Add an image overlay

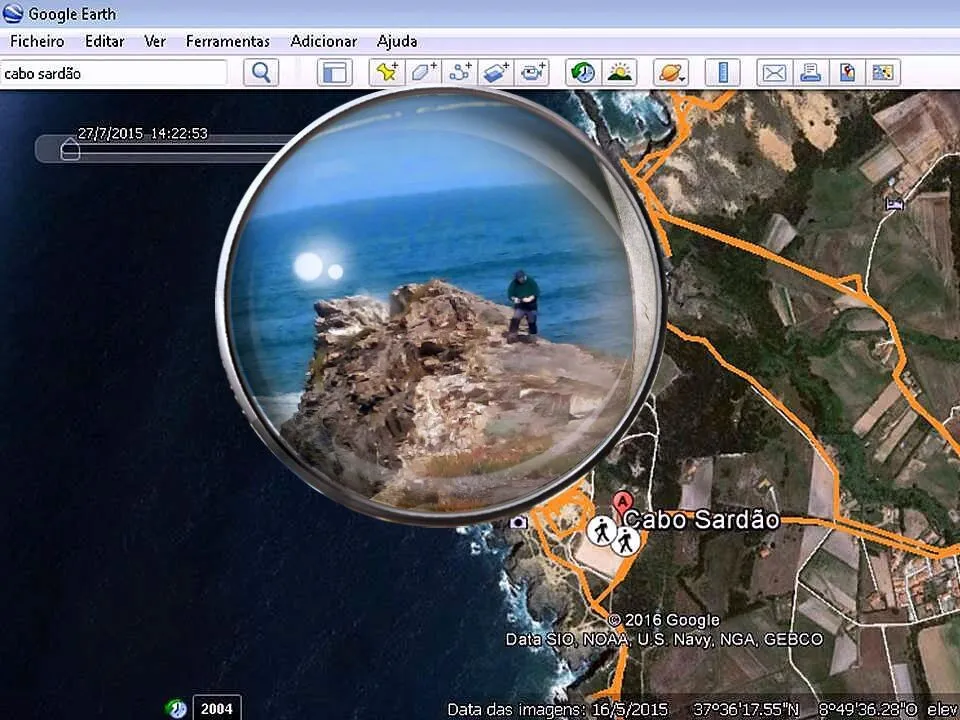(x=496, y=73)
